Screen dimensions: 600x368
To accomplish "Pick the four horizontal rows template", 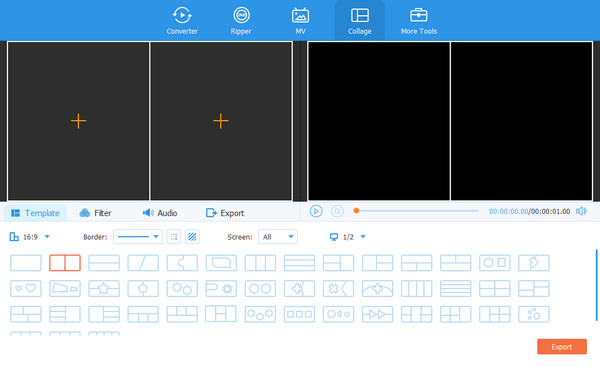I will coord(456,288).
